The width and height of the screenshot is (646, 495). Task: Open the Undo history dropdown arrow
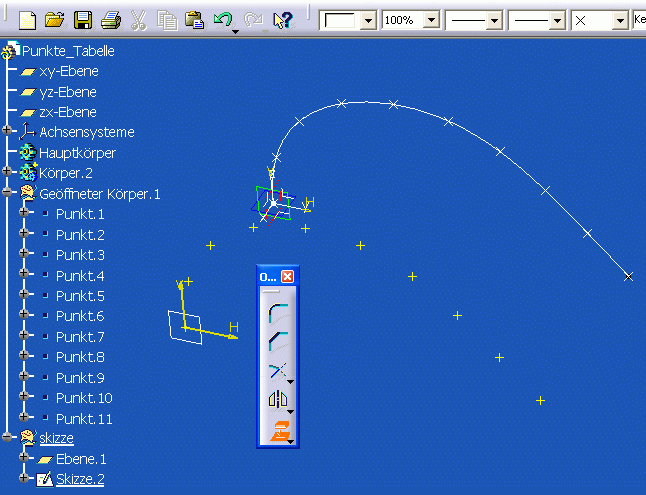click(235, 32)
